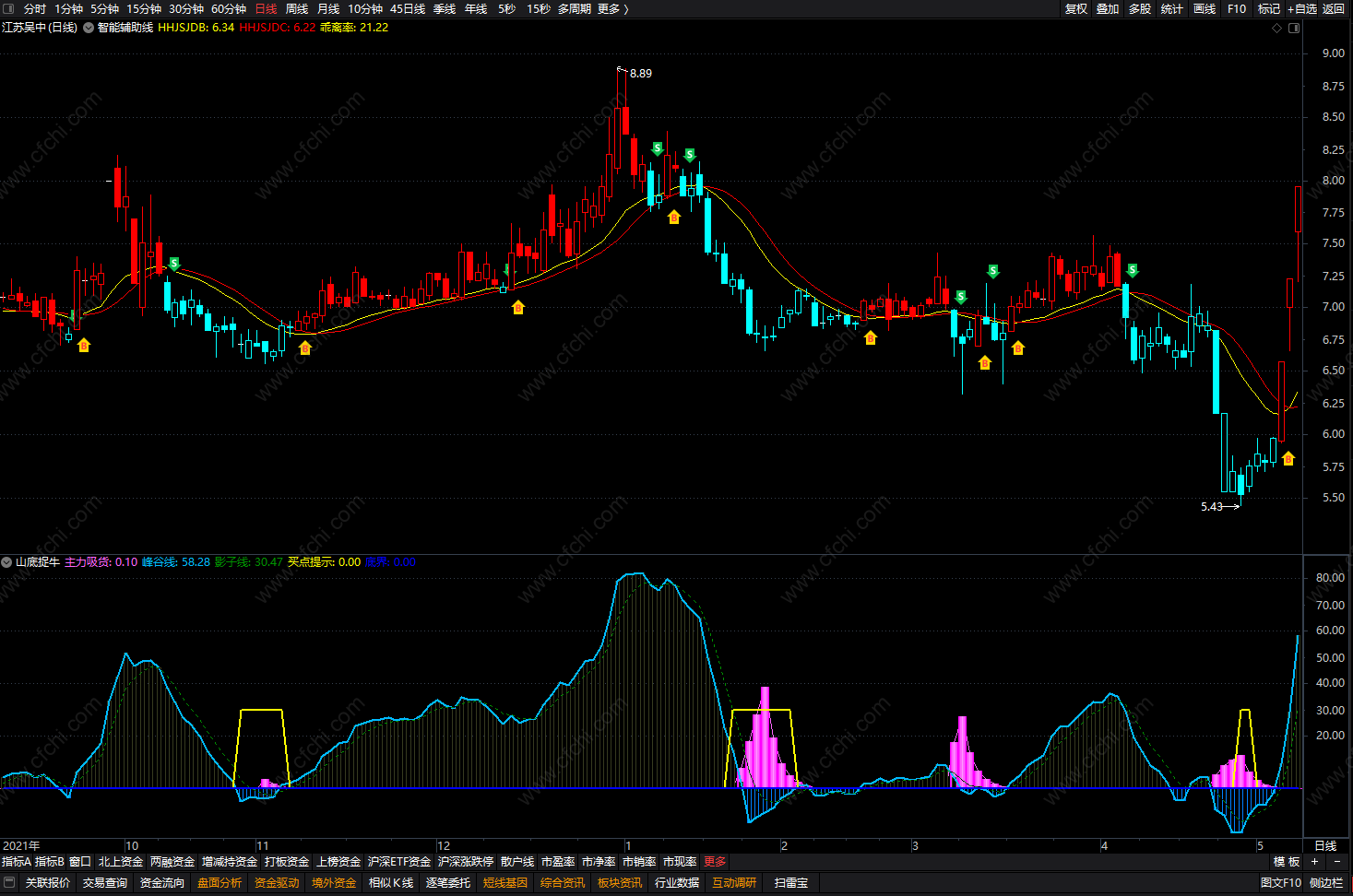Click the orange buy arrow below 5.75 candle

click(1288, 458)
